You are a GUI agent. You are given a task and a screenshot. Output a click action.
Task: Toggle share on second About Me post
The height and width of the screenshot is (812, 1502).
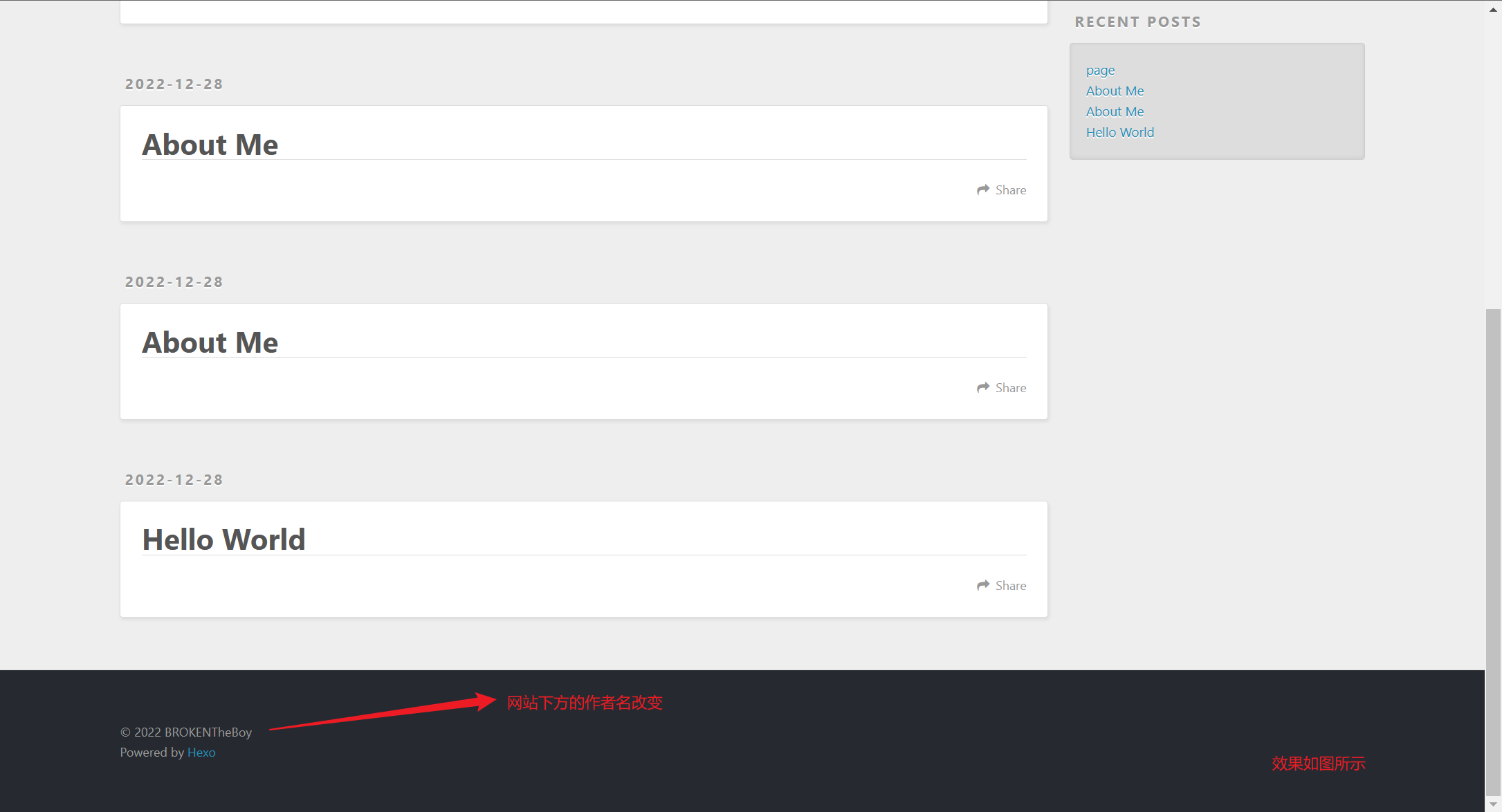1000,388
